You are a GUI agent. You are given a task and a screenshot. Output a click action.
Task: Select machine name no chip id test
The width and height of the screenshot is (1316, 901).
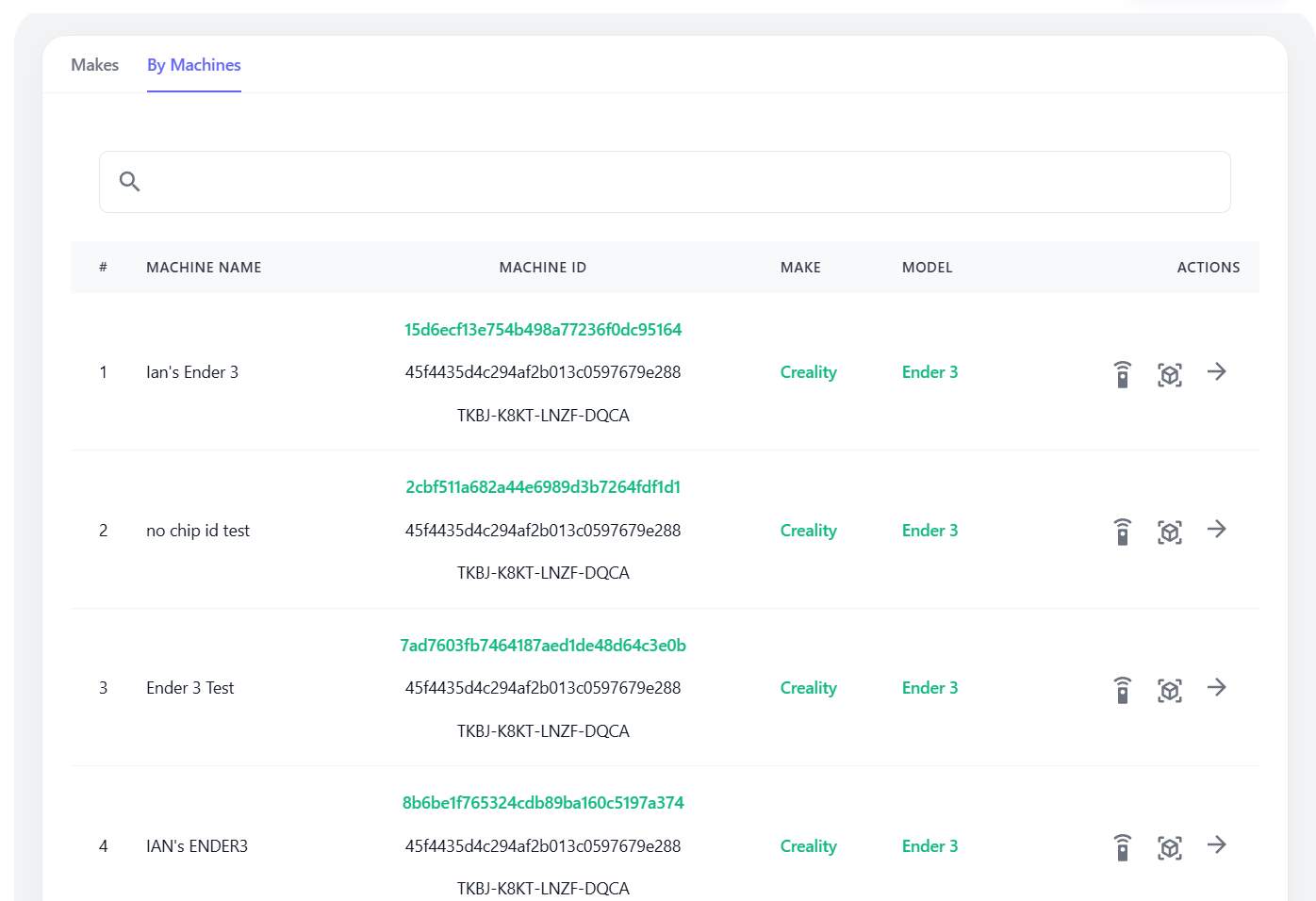coord(198,531)
